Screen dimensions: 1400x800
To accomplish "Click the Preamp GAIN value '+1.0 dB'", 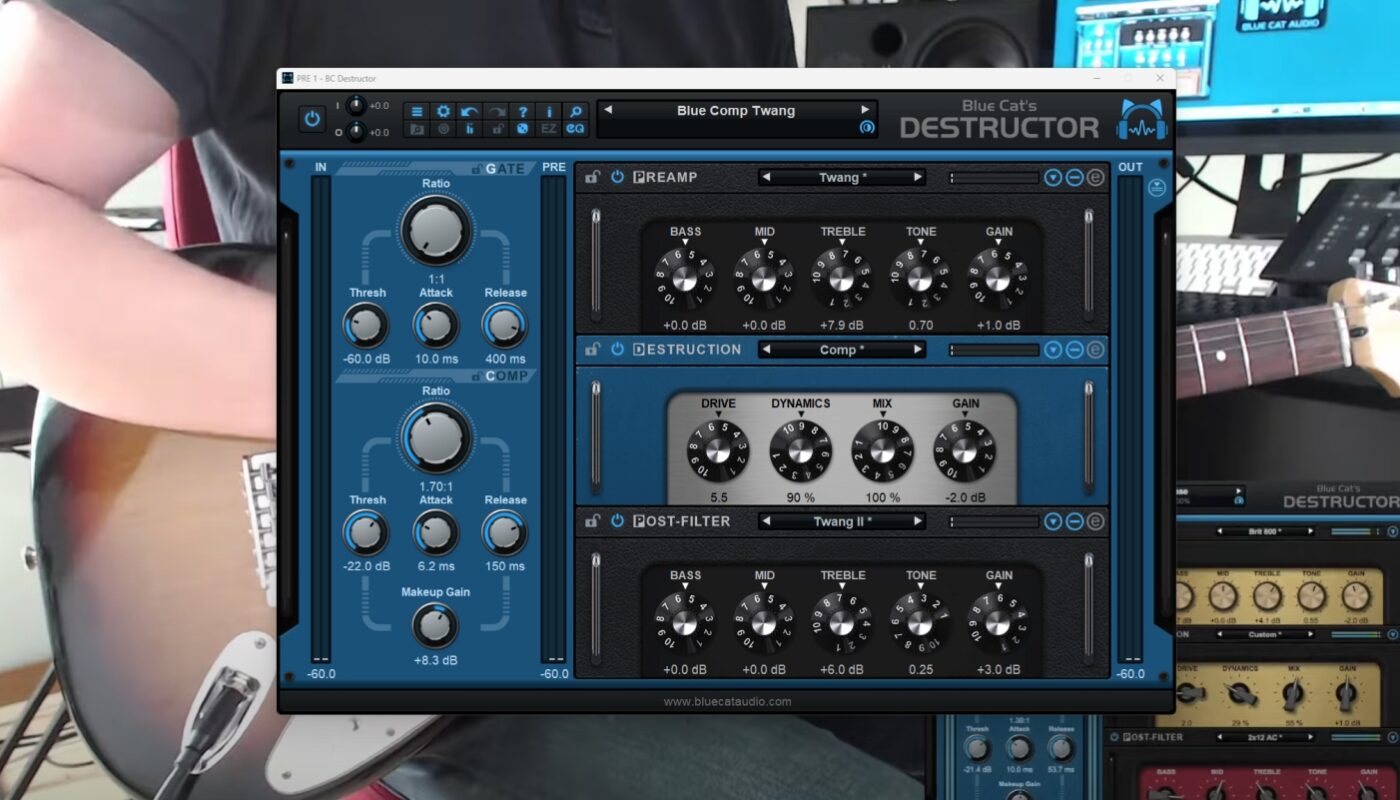I will (x=998, y=325).
